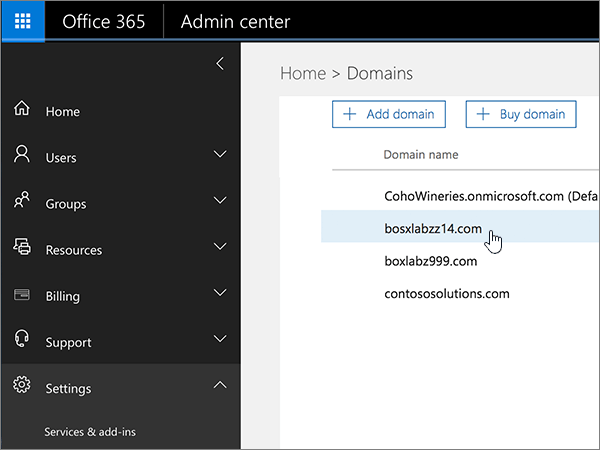Screen dimensions: 600x450
Task: Collapse the Settings section chevron
Action: (x=220, y=386)
